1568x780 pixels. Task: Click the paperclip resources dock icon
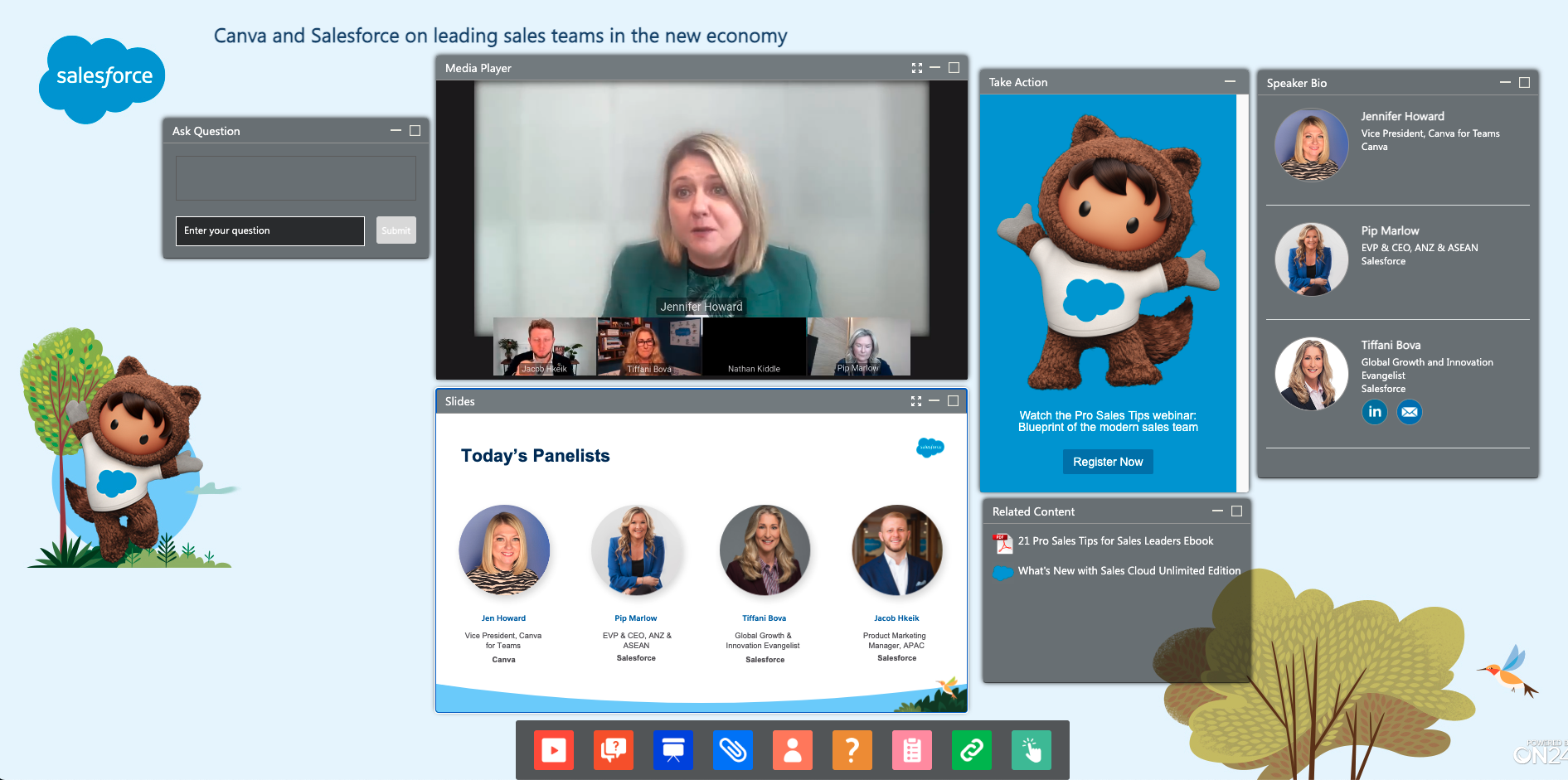coord(732,750)
